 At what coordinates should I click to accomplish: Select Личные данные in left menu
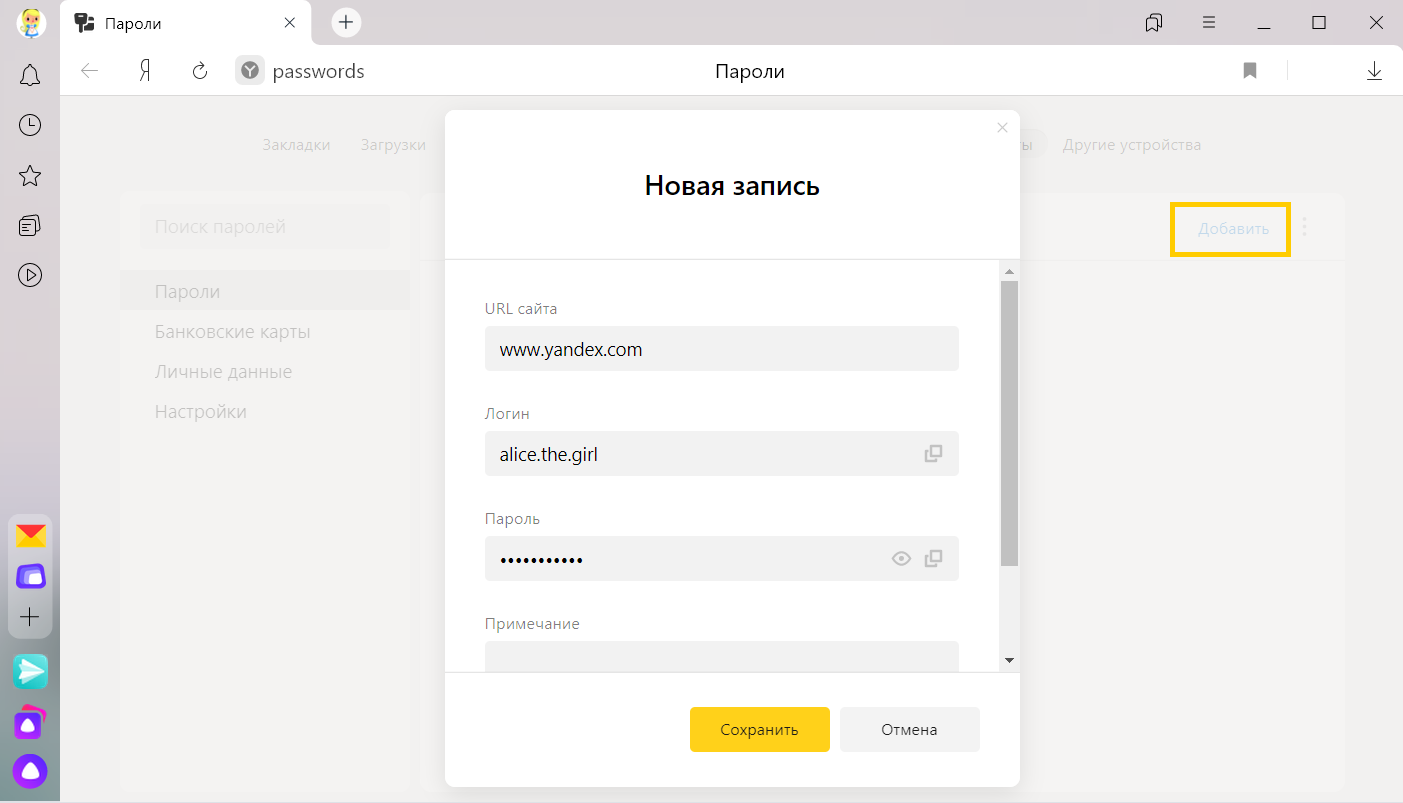pyautogui.click(x=265, y=371)
